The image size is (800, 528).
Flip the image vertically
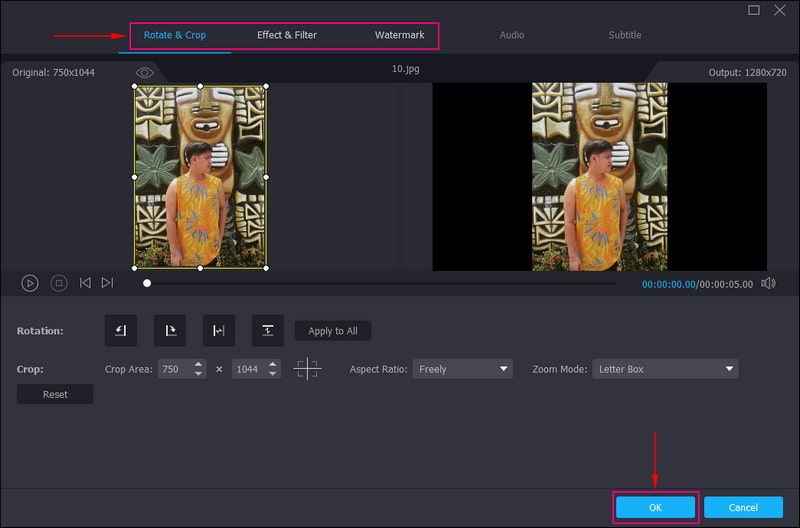268,331
